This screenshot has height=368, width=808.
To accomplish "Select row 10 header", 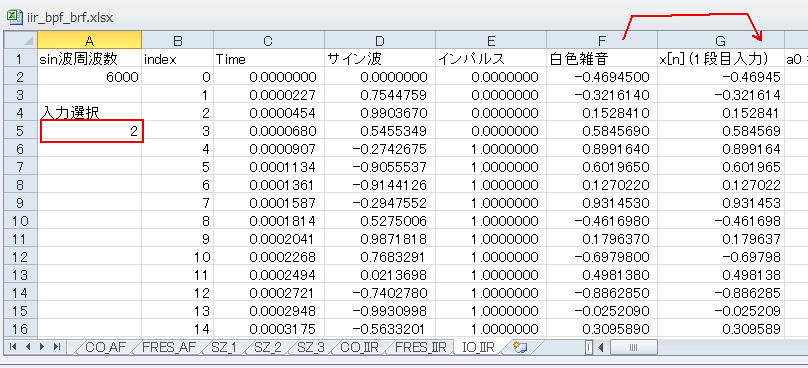I will [20, 222].
